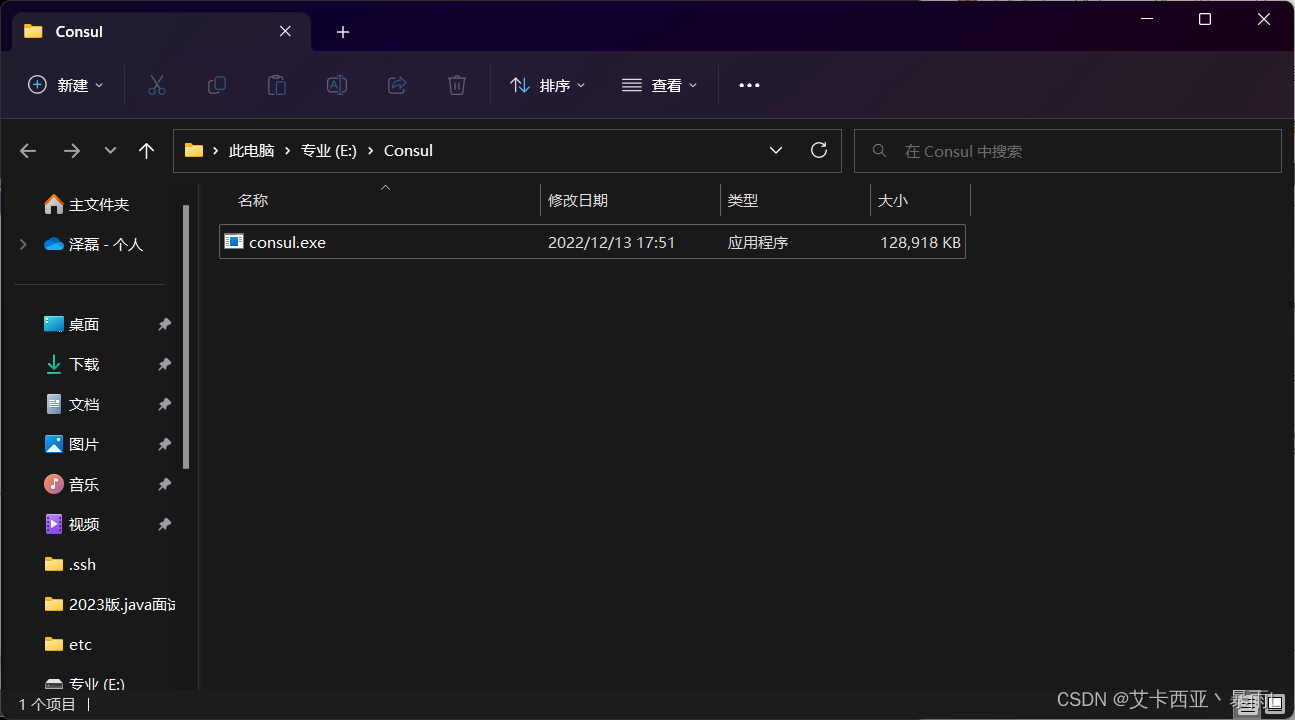Click the Share icon in toolbar
The height and width of the screenshot is (720, 1295).
coord(397,85)
